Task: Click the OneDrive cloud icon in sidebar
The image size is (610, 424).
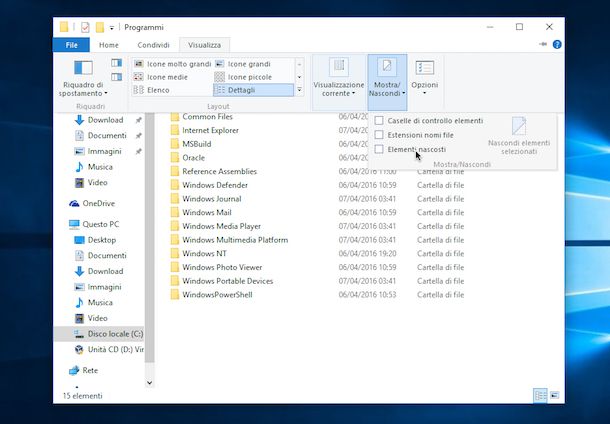Action: point(74,203)
